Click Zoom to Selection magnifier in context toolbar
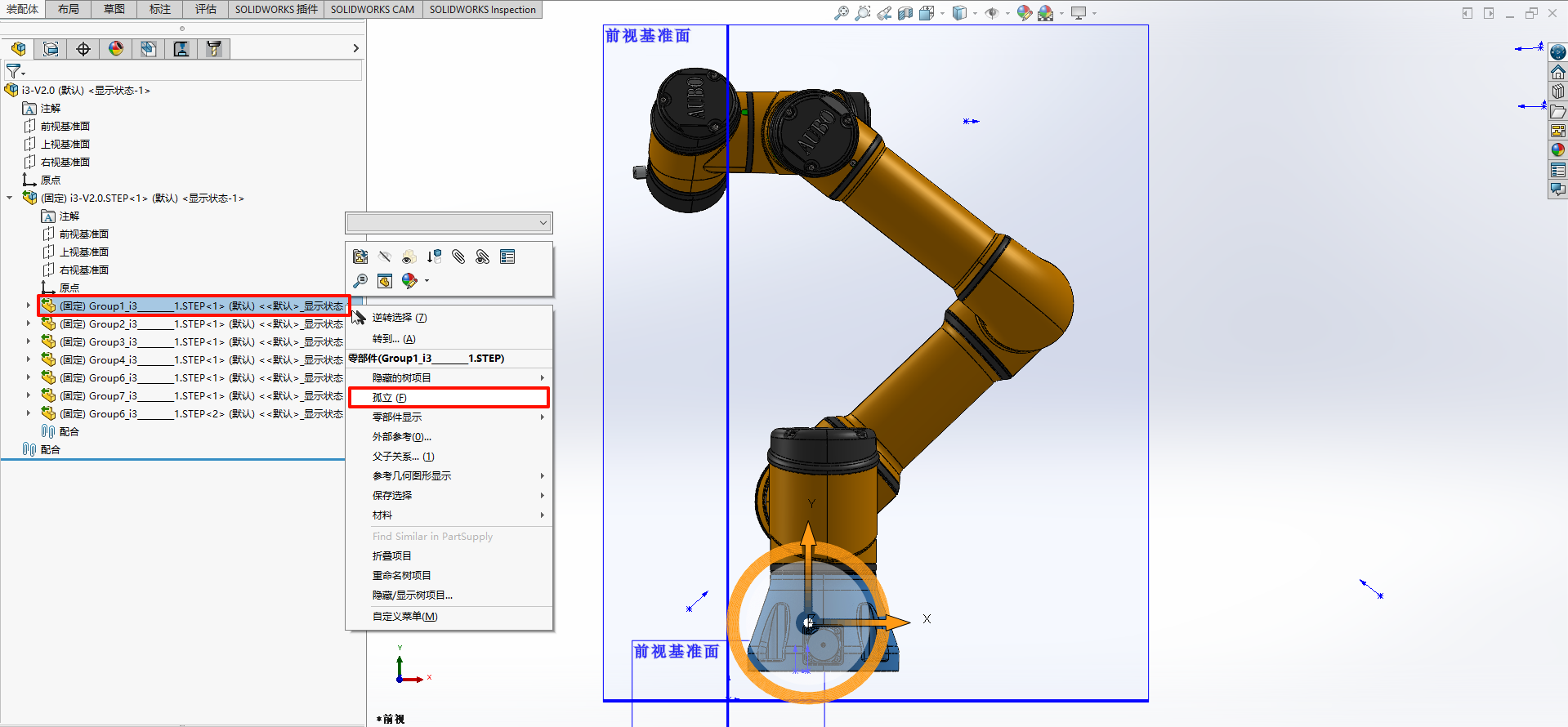 coord(360,281)
